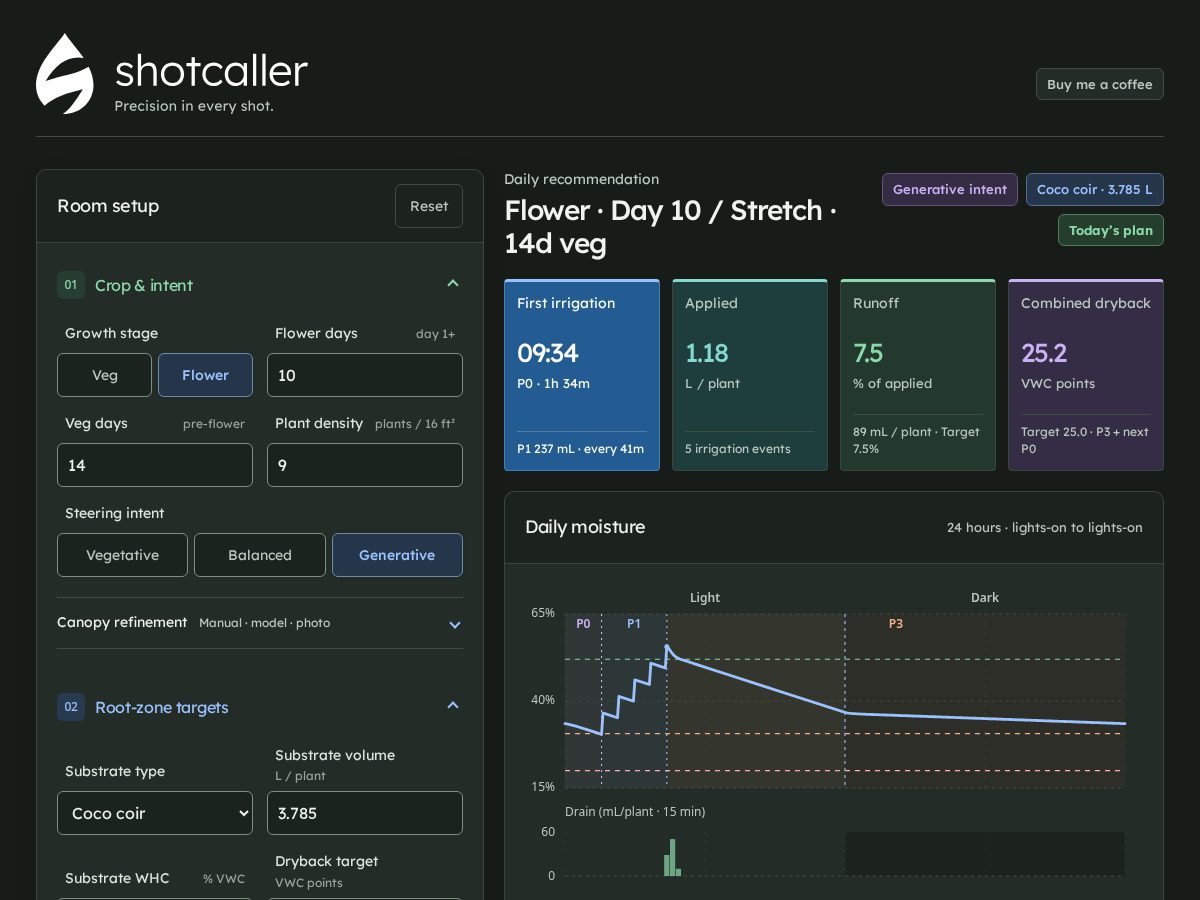Click the 02 section number badge
Screen dimensions: 1200x900
(x=71, y=707)
